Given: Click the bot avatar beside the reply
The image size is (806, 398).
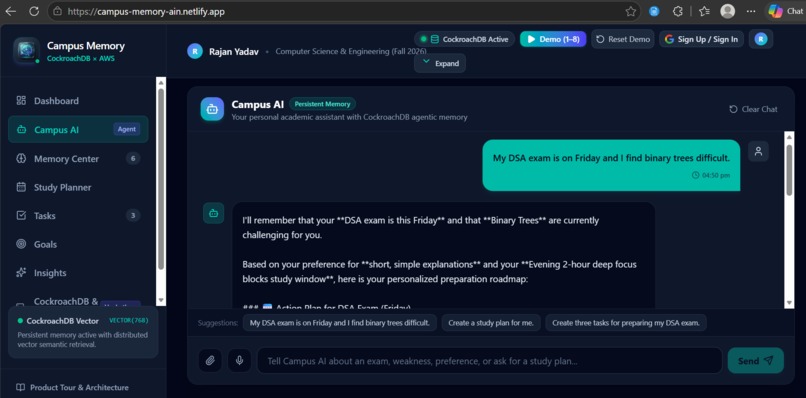Looking at the screenshot, I should pyautogui.click(x=213, y=213).
